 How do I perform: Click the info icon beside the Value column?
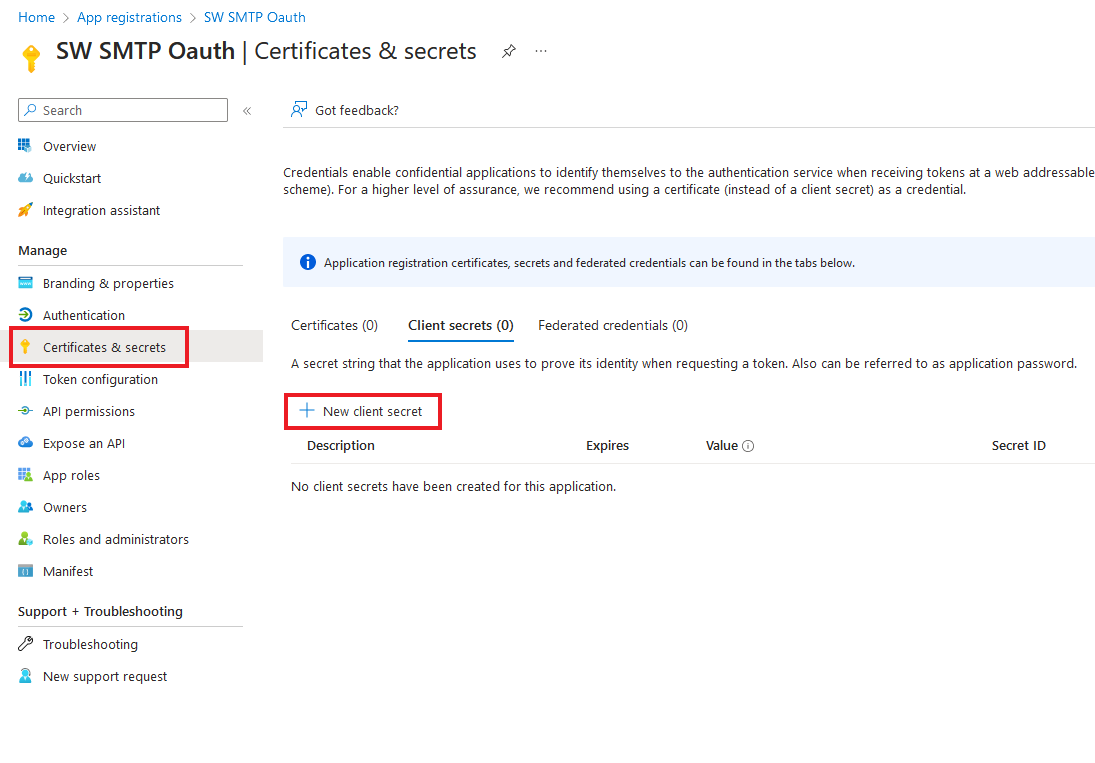747,445
